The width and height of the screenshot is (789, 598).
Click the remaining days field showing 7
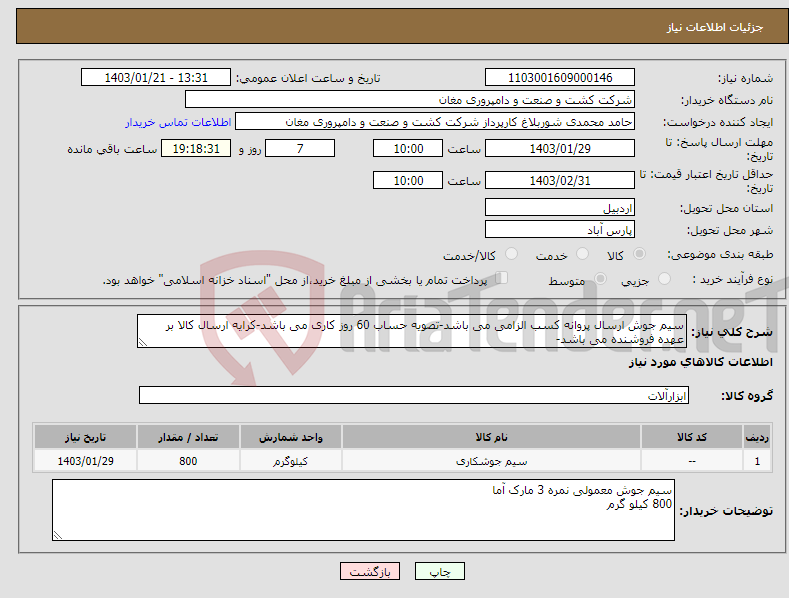click(x=300, y=148)
